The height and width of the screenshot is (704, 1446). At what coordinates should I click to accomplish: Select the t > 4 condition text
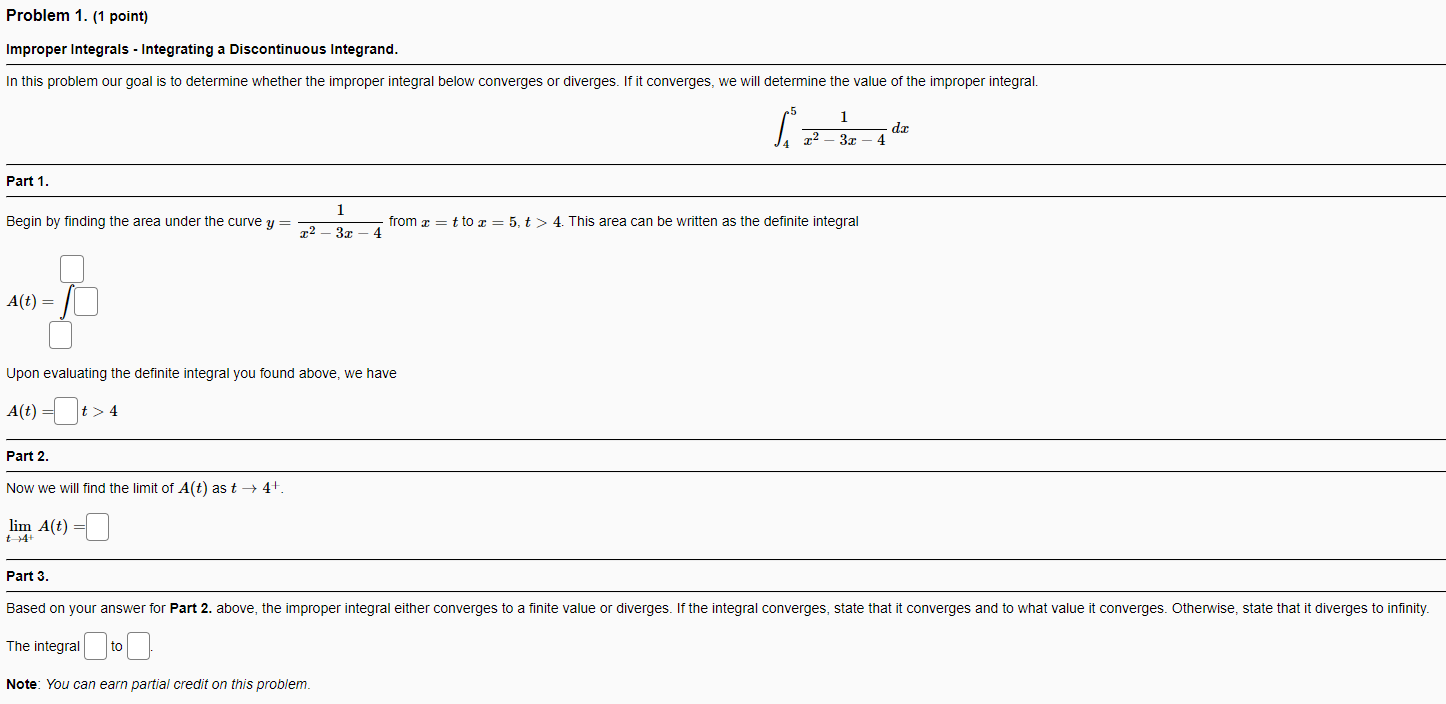(x=98, y=410)
